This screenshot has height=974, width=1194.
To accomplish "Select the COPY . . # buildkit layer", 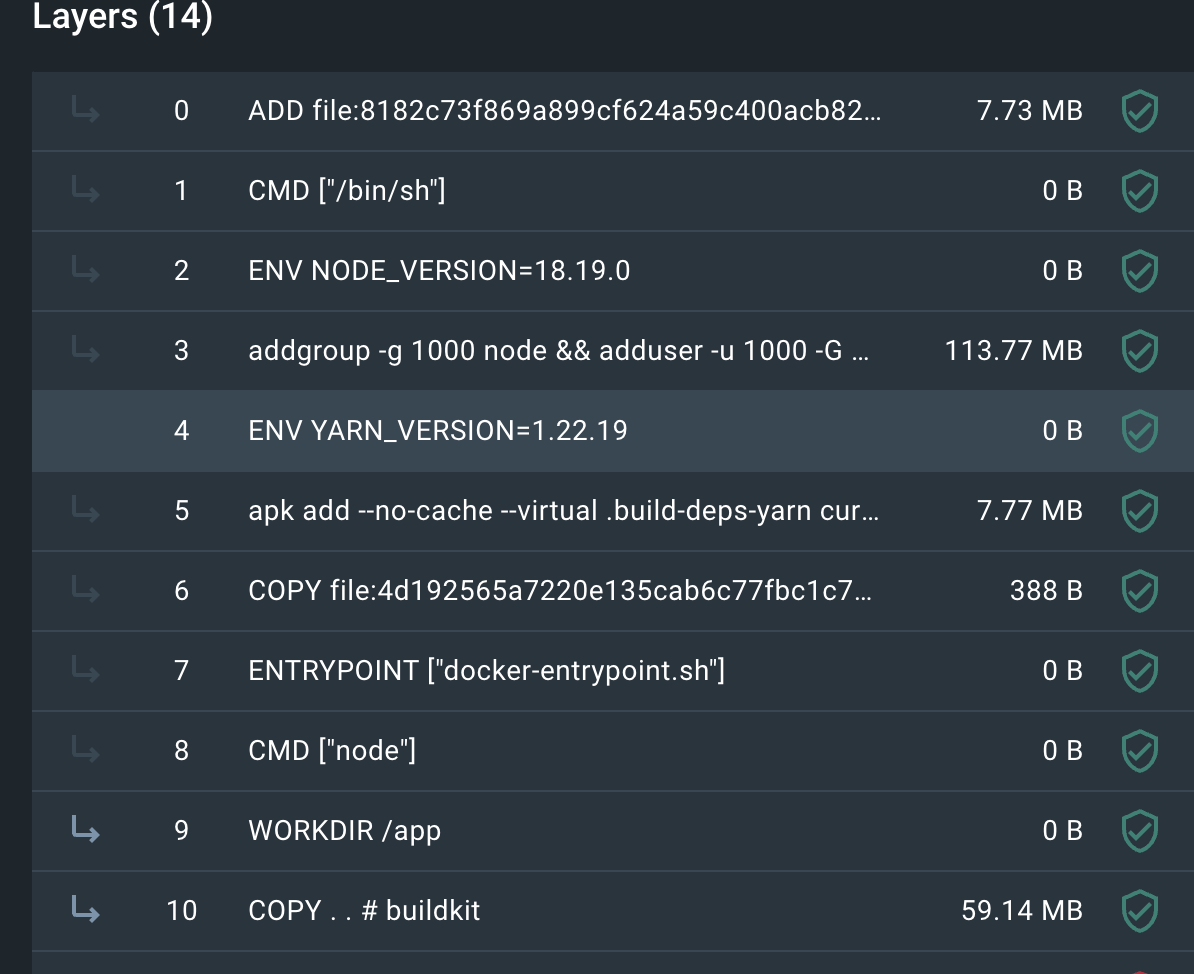I will (x=613, y=911).
